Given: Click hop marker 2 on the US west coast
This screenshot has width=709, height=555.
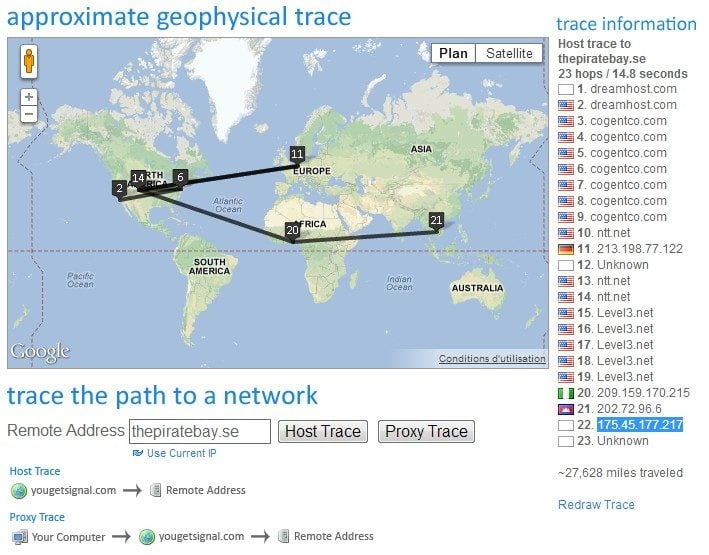Looking at the screenshot, I should (119, 188).
